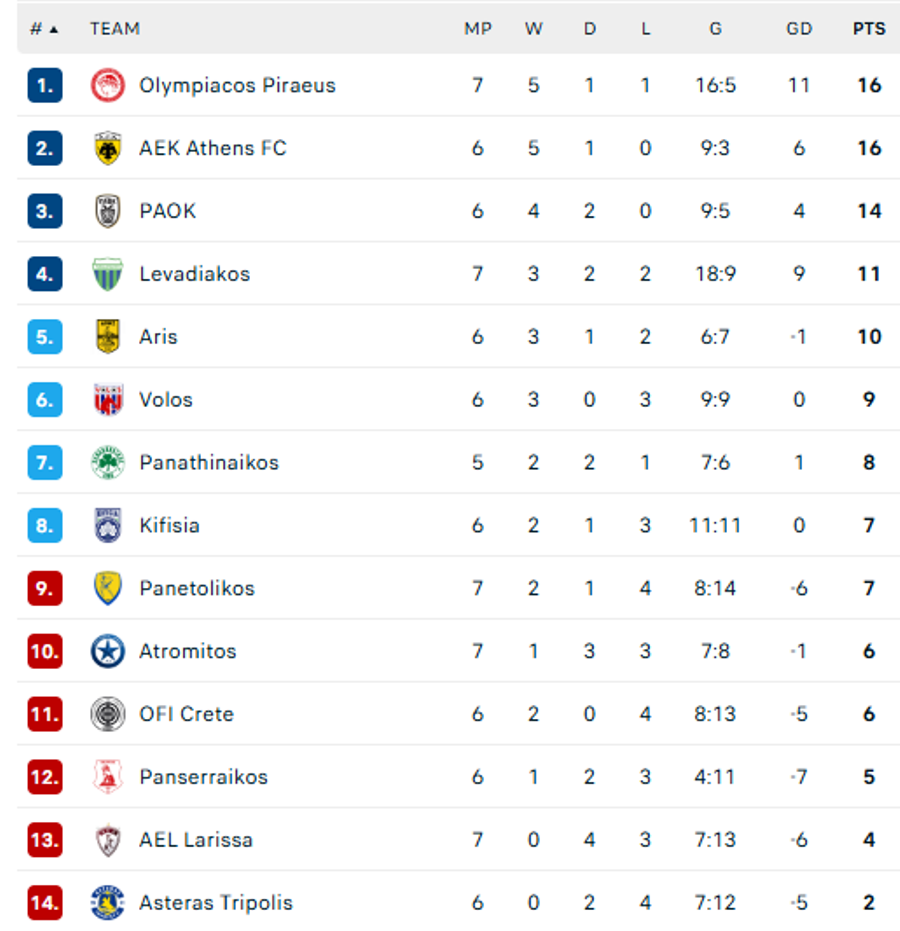
Task: Click the AEK Athens FC logo
Action: 108,149
